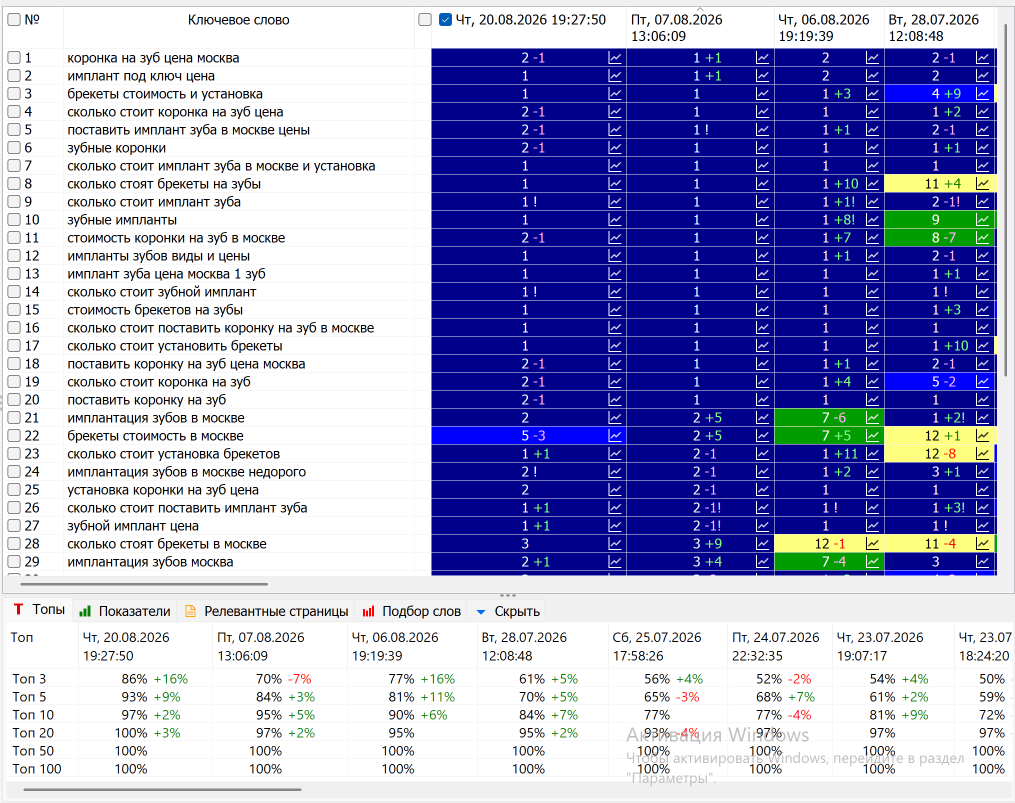Screen dimensions: 1015x803
Task: Switch to the Показатели tab
Action: tap(125, 611)
